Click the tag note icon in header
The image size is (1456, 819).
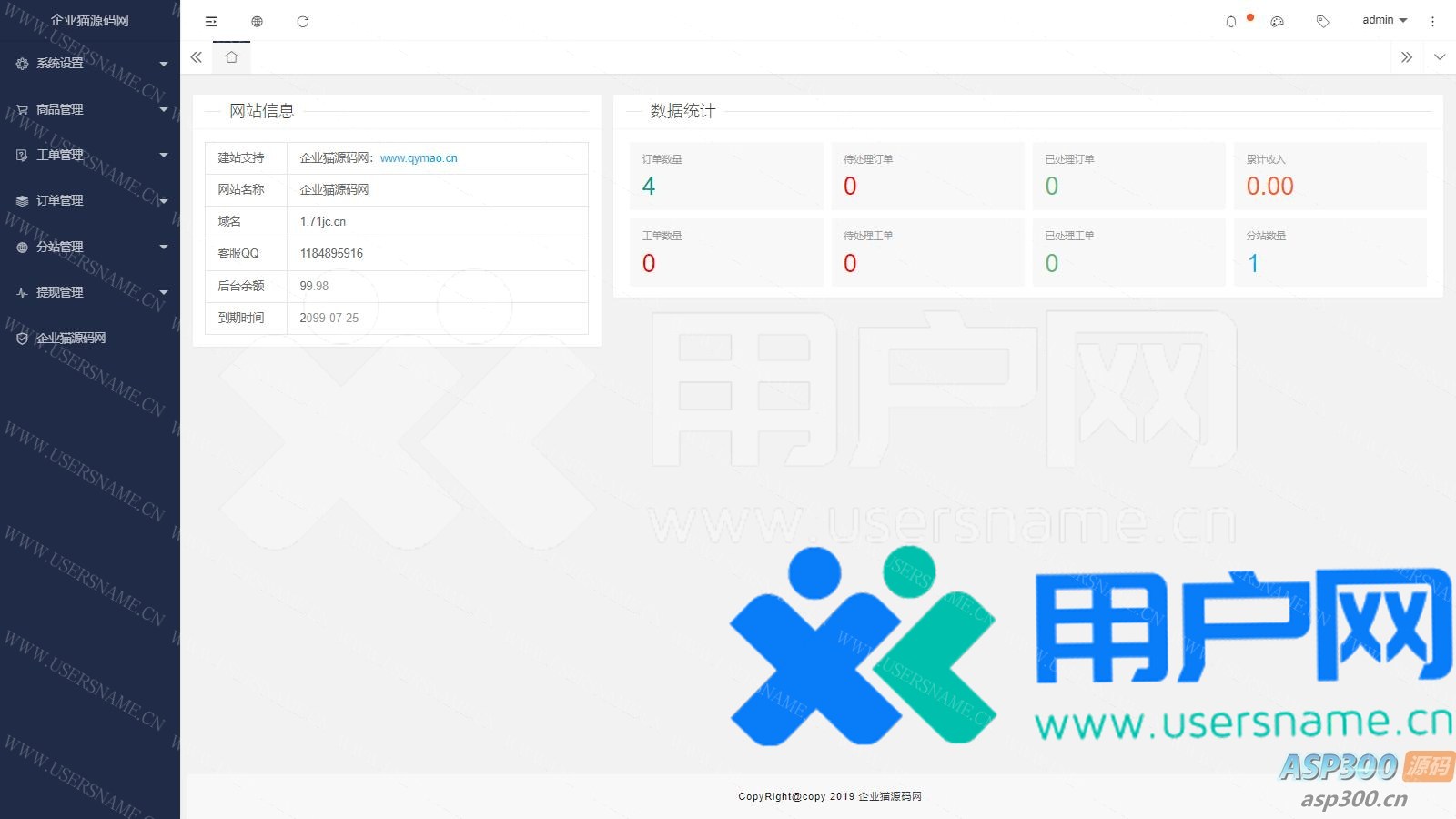[1322, 21]
